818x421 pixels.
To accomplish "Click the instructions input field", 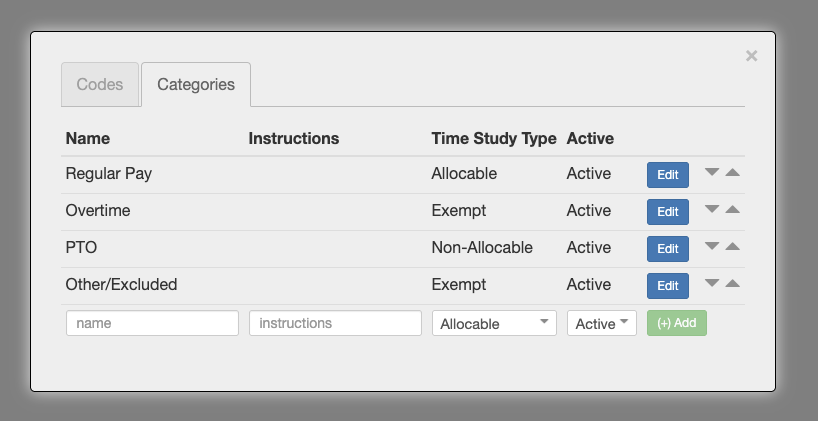I will coord(335,323).
